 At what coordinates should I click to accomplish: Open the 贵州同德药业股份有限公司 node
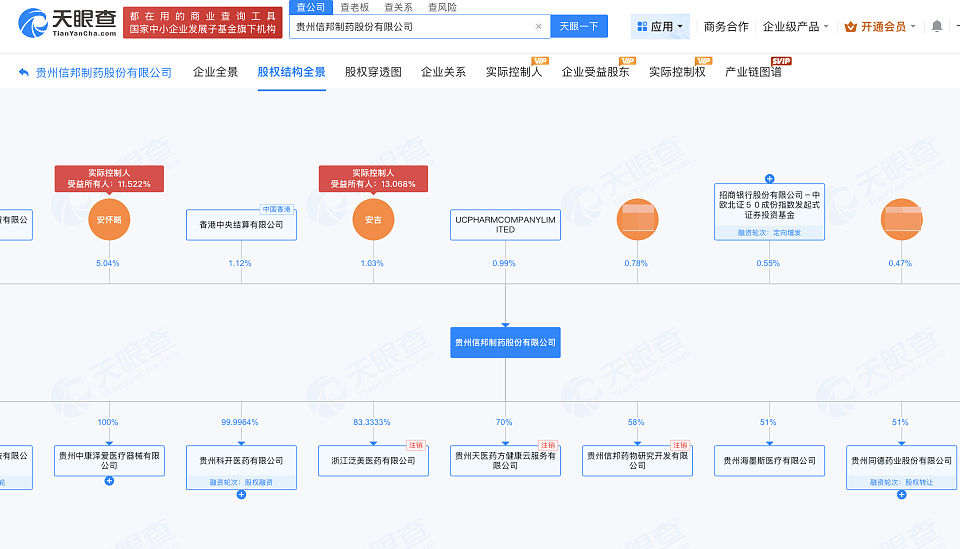tap(901, 467)
